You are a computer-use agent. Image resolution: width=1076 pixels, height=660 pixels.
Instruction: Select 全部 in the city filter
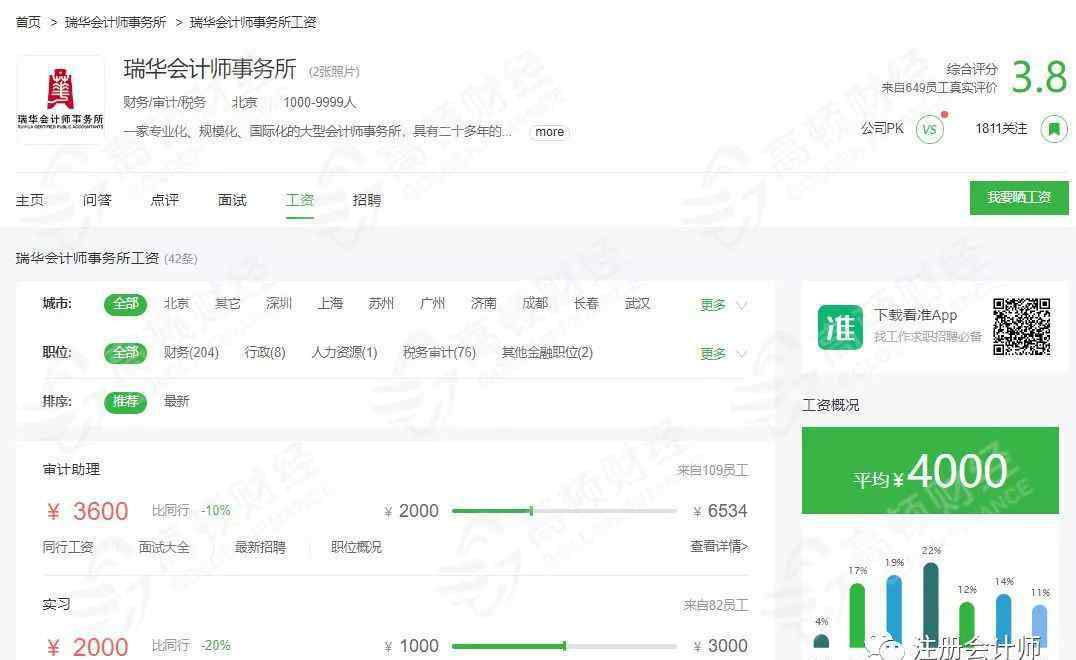(x=126, y=304)
